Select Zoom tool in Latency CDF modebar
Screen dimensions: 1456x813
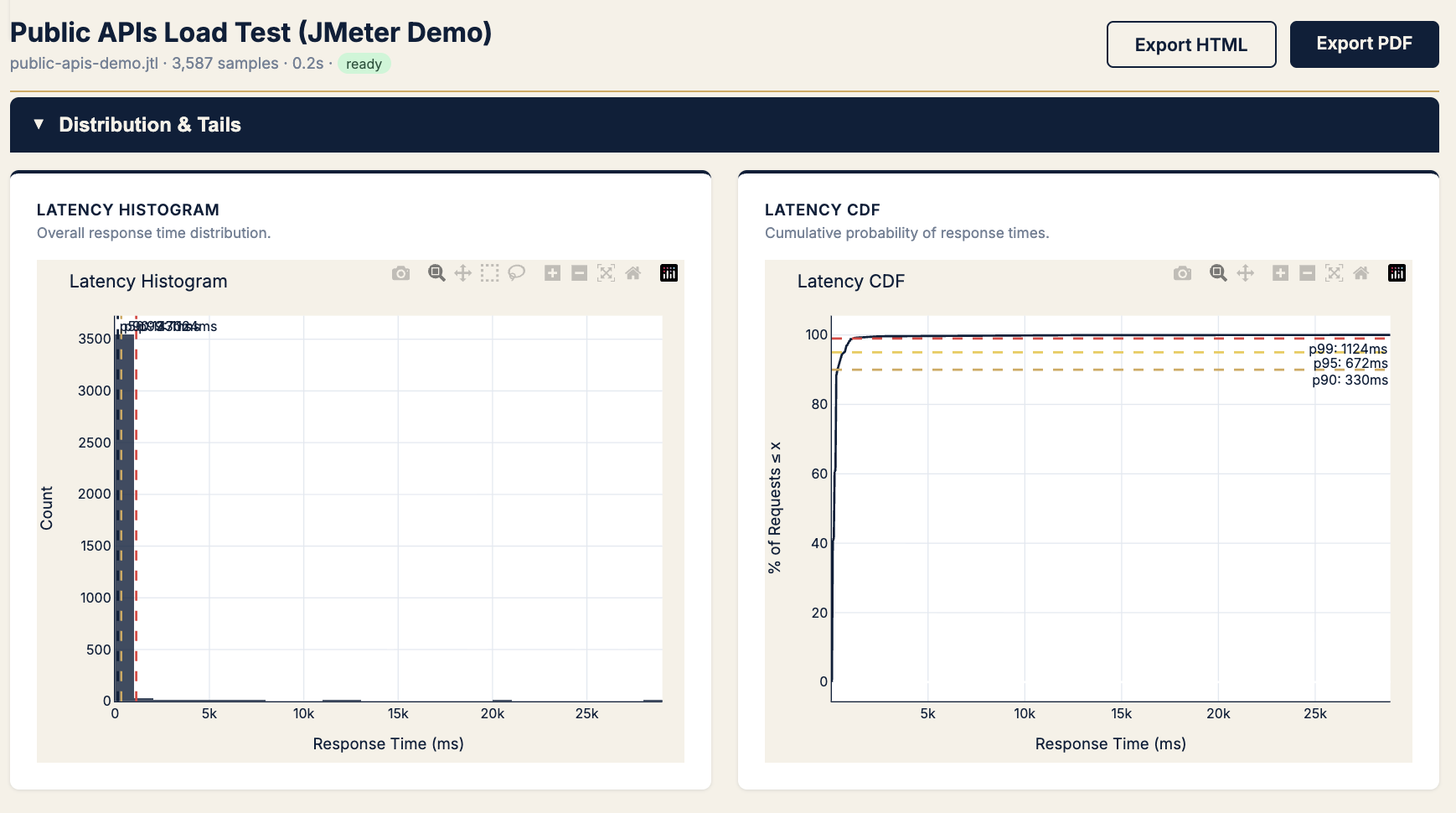pyautogui.click(x=1218, y=273)
